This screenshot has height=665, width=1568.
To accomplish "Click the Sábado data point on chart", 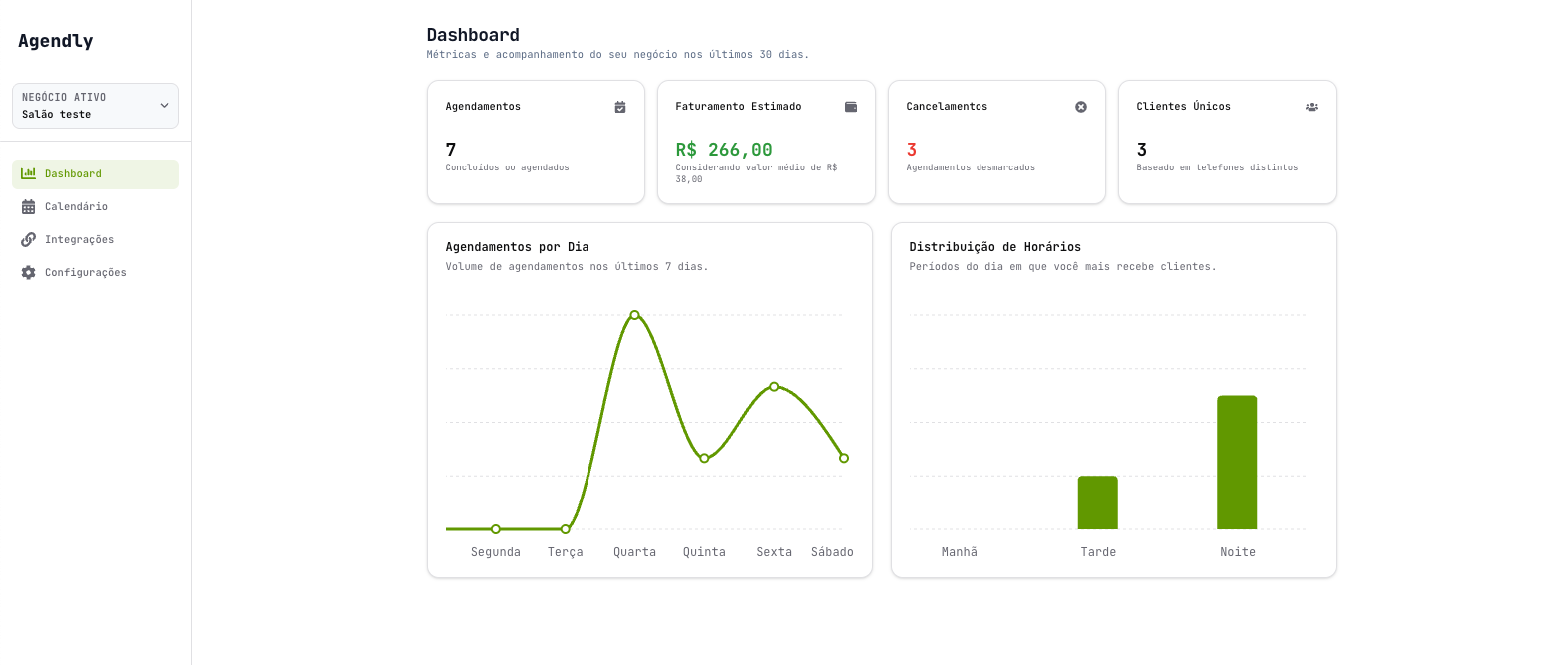I will [x=844, y=458].
